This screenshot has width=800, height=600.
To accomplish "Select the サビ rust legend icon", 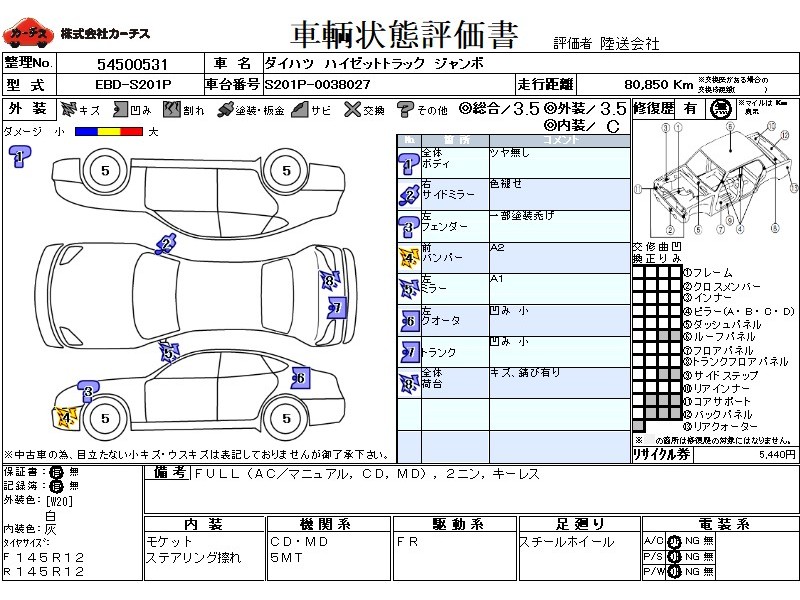I will pyautogui.click(x=299, y=109).
